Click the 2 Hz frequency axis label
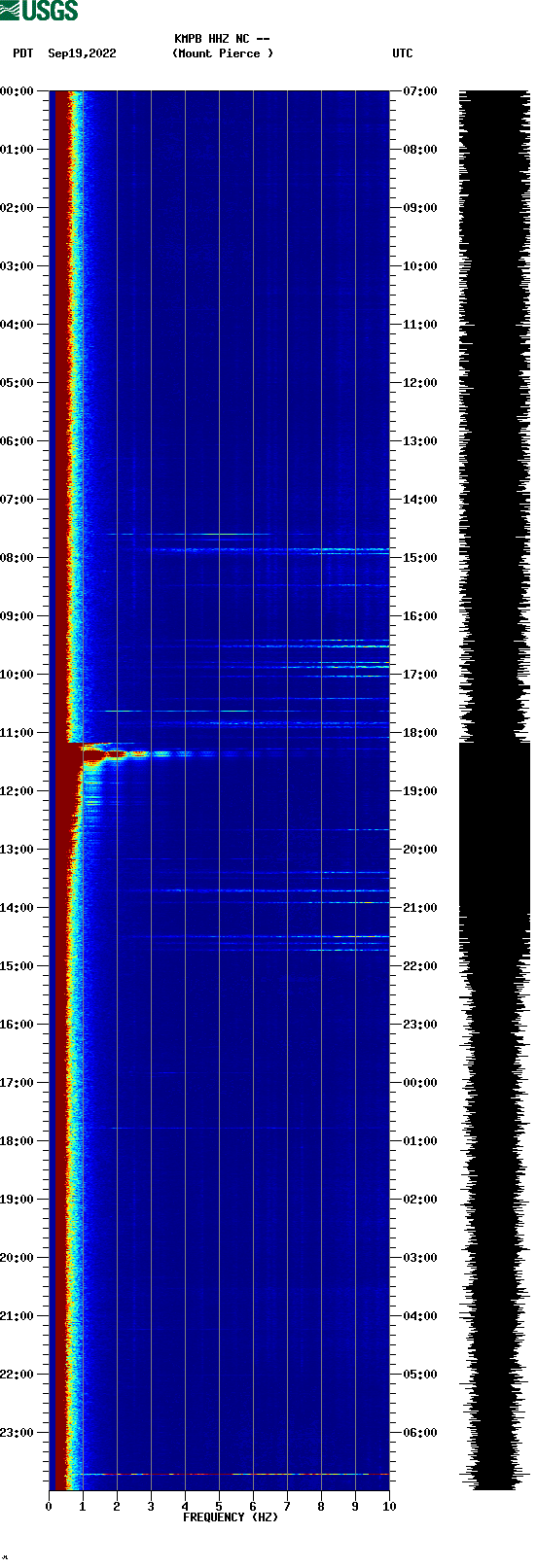 (117, 1507)
